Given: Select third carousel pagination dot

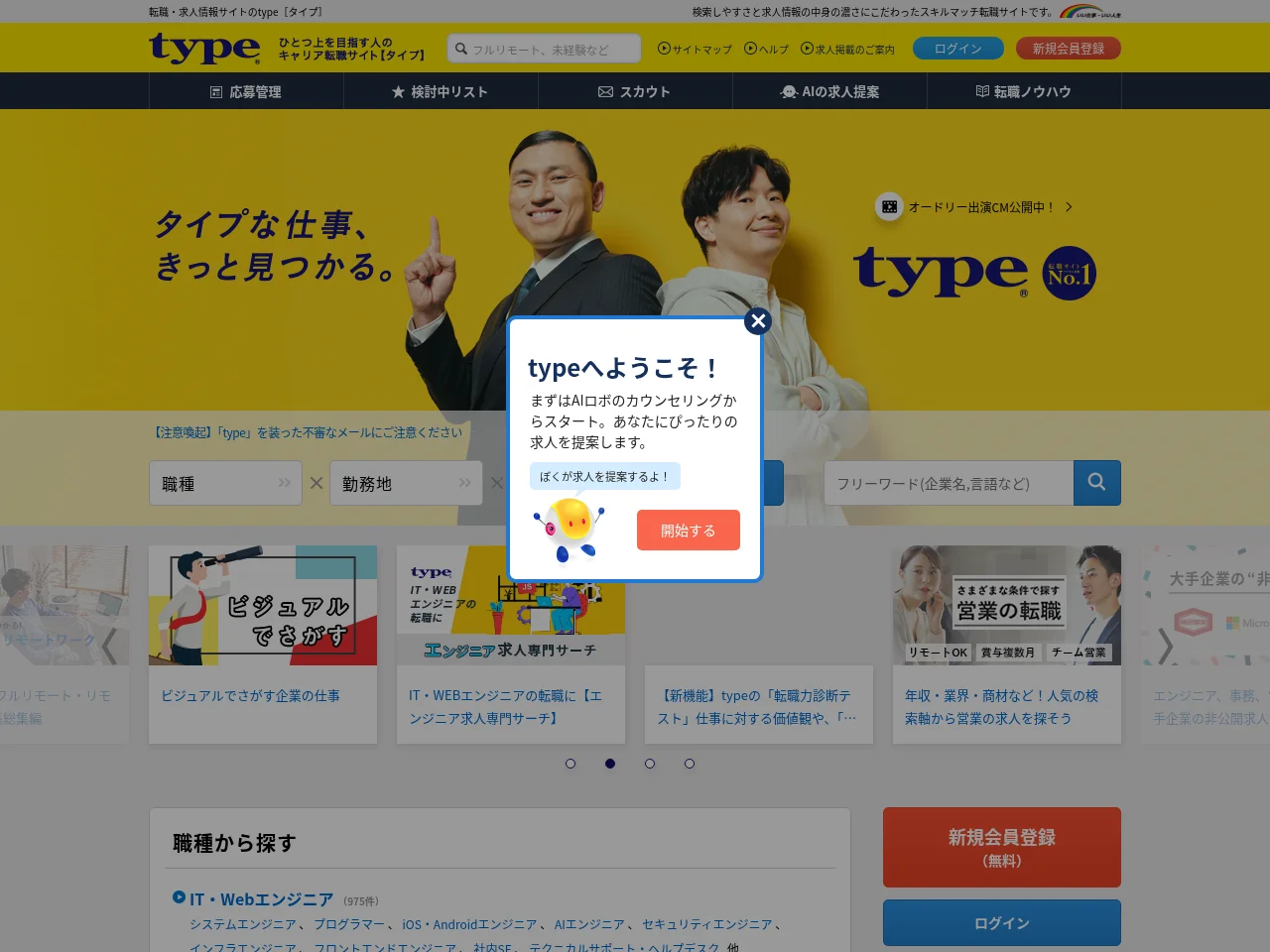Looking at the screenshot, I should [650, 764].
